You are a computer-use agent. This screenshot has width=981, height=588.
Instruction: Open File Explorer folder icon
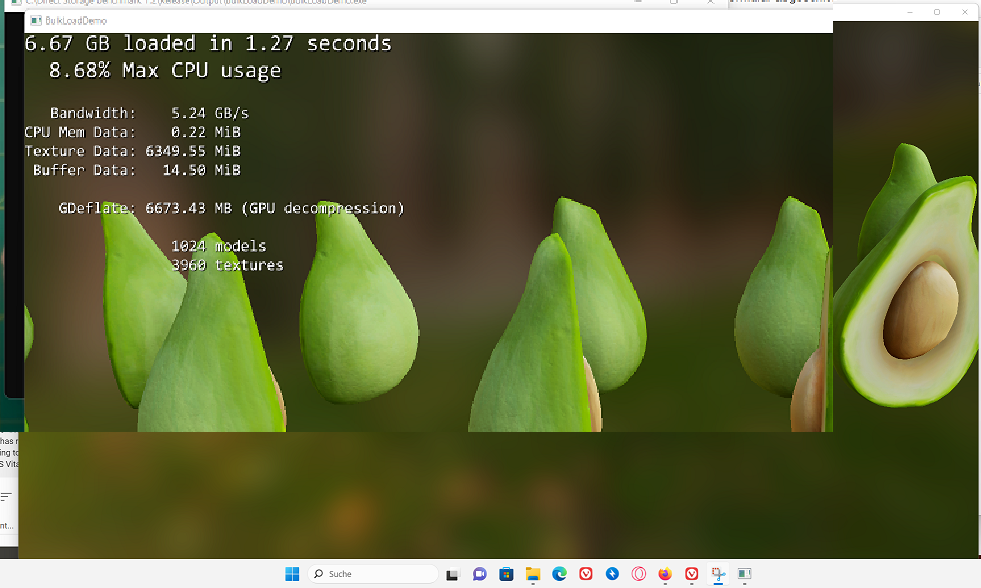[533, 574]
